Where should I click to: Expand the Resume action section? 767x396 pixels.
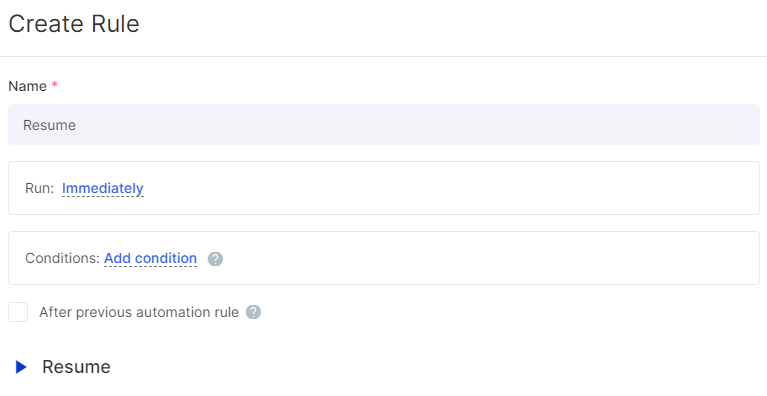tap(62, 367)
